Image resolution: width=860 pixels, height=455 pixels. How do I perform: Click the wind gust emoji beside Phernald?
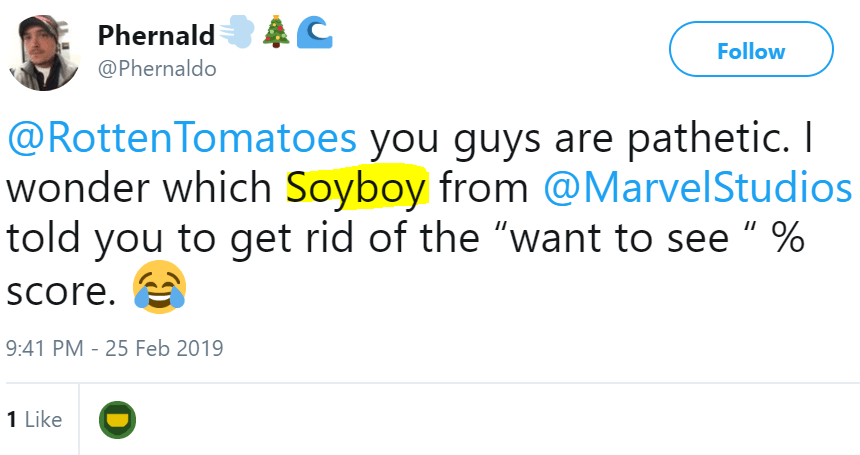pyautogui.click(x=236, y=35)
